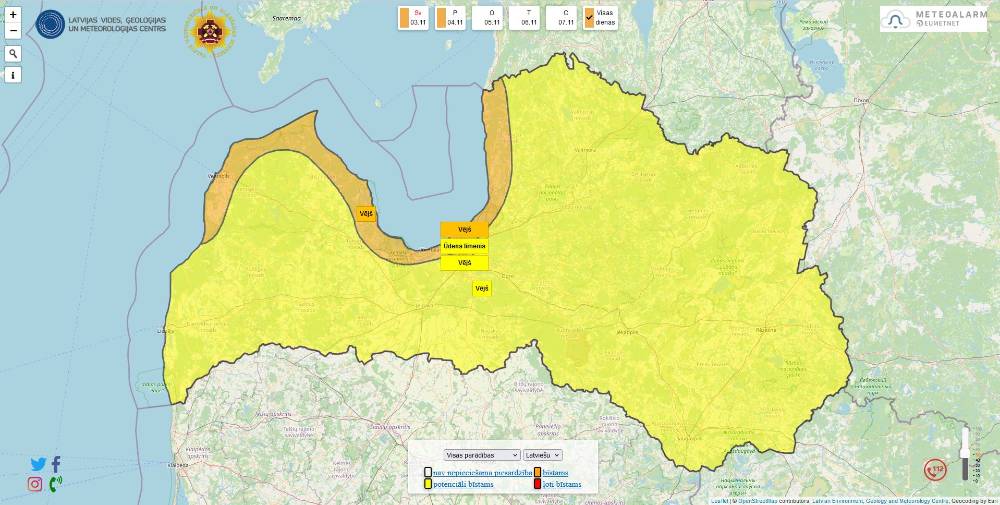Zoom out of the map
This screenshot has width=1000, height=505.
coord(13,31)
